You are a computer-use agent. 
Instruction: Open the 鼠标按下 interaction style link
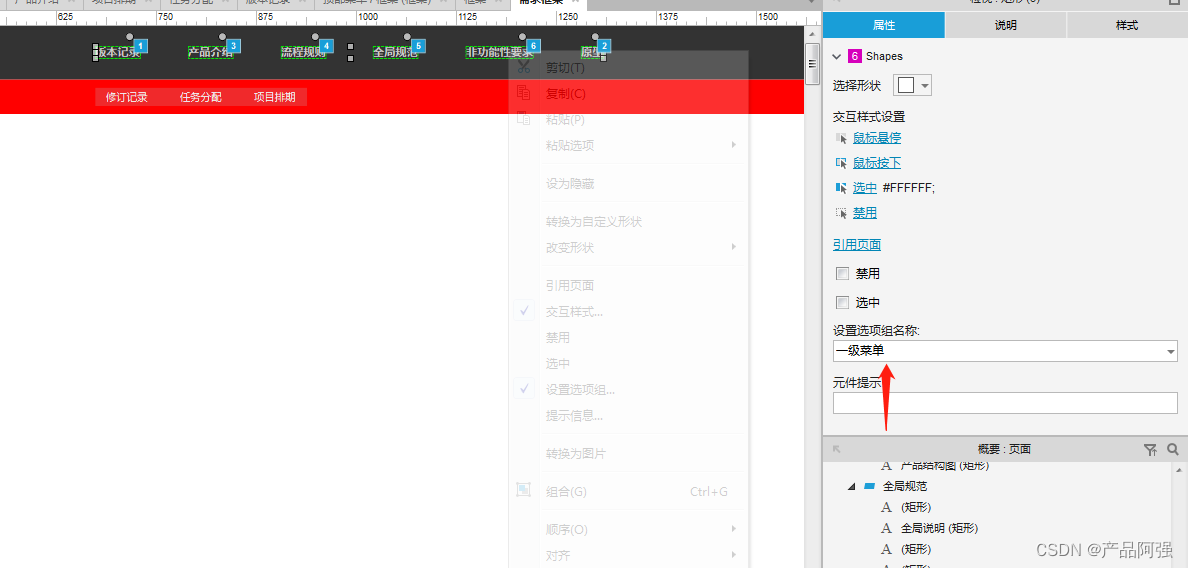pos(877,163)
